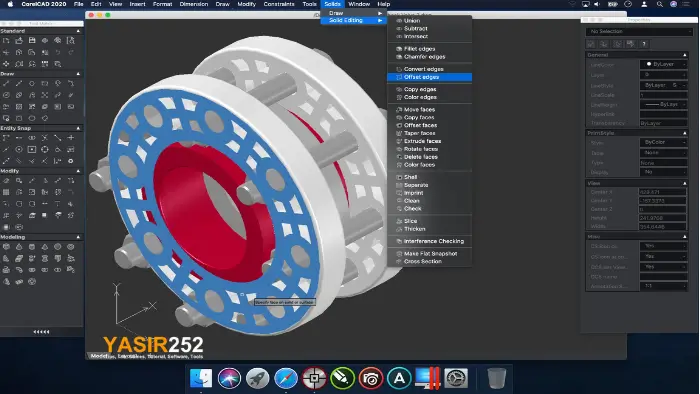Image resolution: width=700 pixels, height=394 pixels.
Task: Collapse the Standard toolbar section
Action: (79, 31)
